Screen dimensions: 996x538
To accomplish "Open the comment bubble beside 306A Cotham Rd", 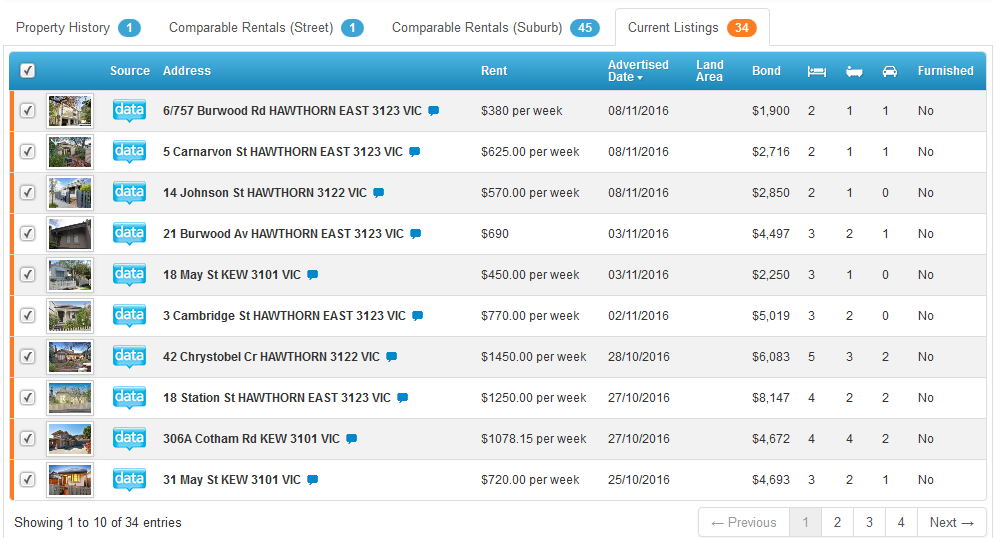I will [x=352, y=439].
